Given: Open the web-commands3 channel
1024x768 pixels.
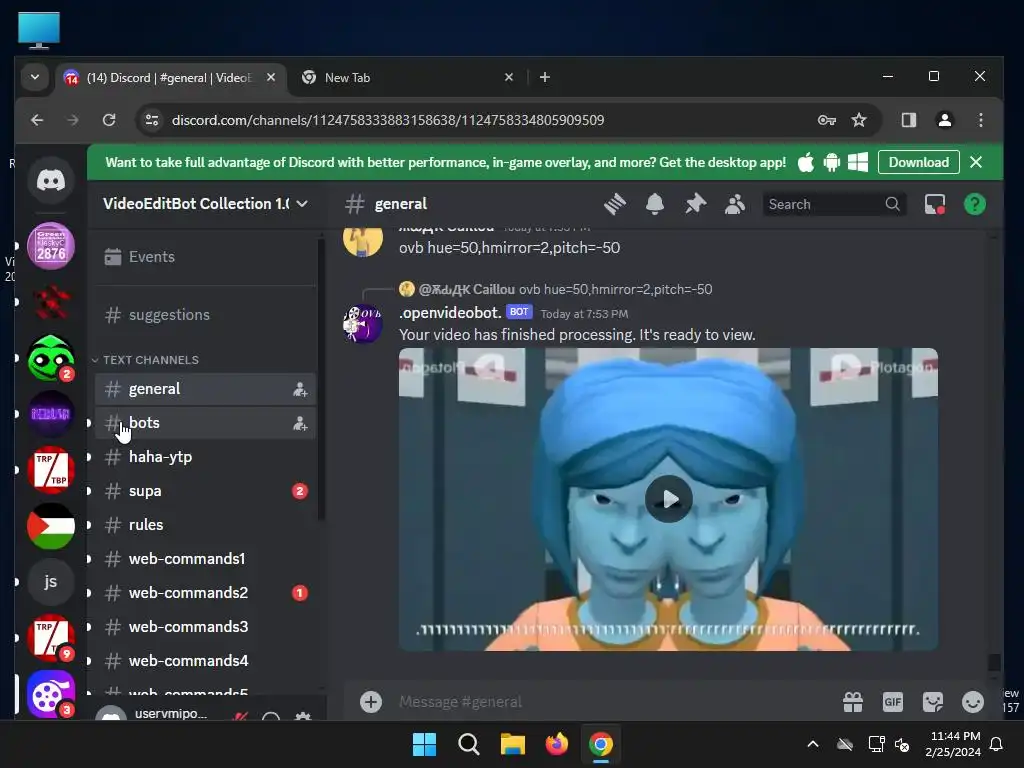Looking at the screenshot, I should tap(205, 627).
